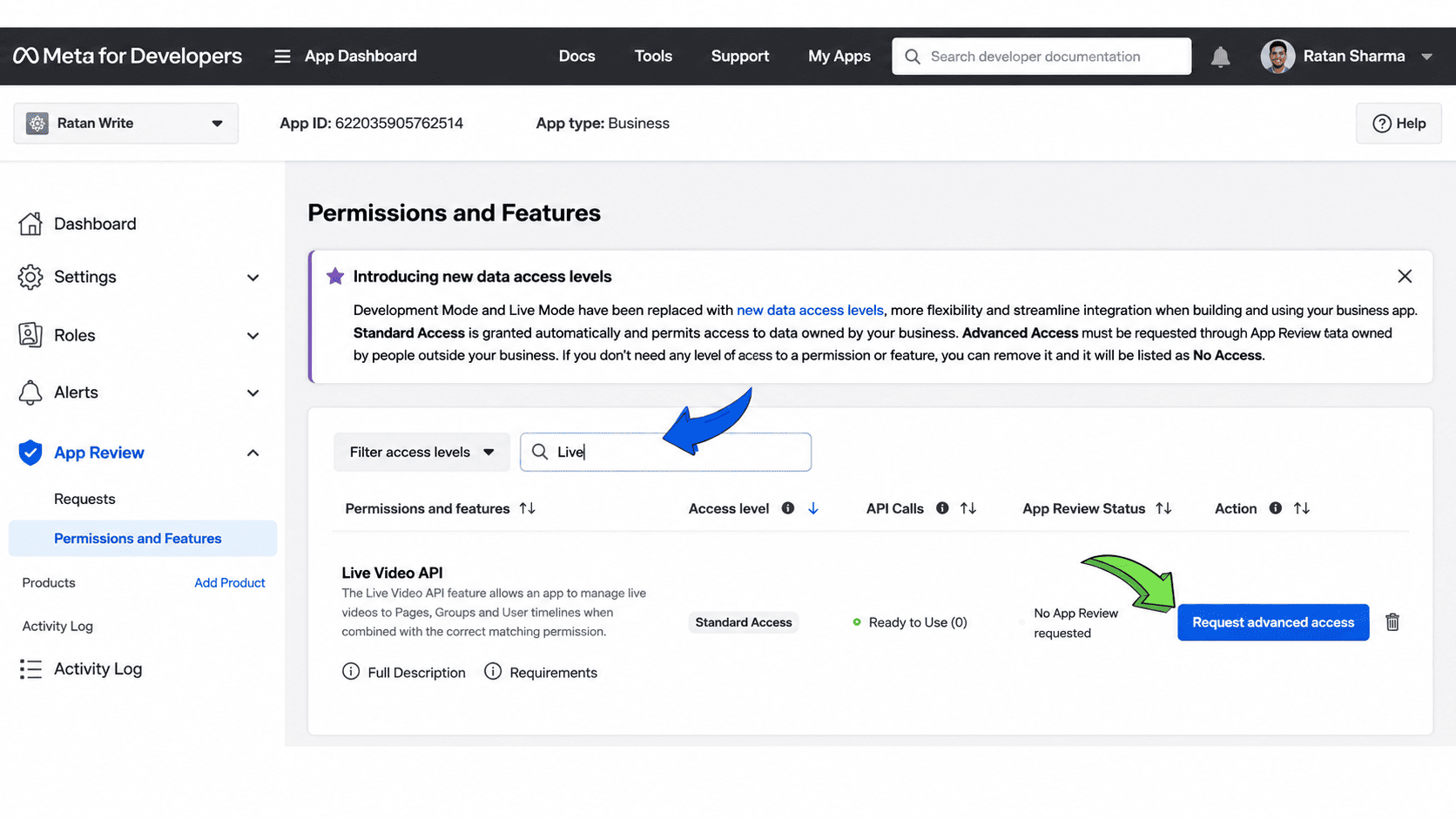The height and width of the screenshot is (819, 1456).
Task: Close the data access levels banner
Action: pyautogui.click(x=1405, y=276)
